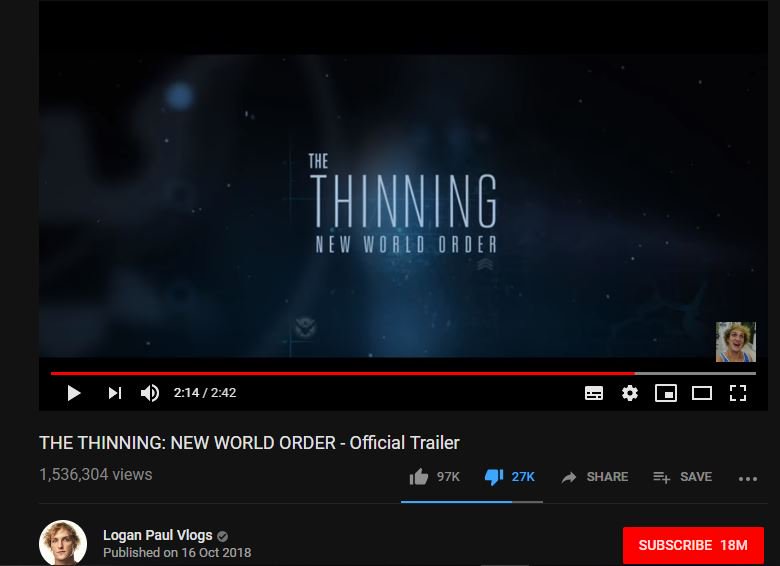Like the video with thumbs up

click(418, 477)
